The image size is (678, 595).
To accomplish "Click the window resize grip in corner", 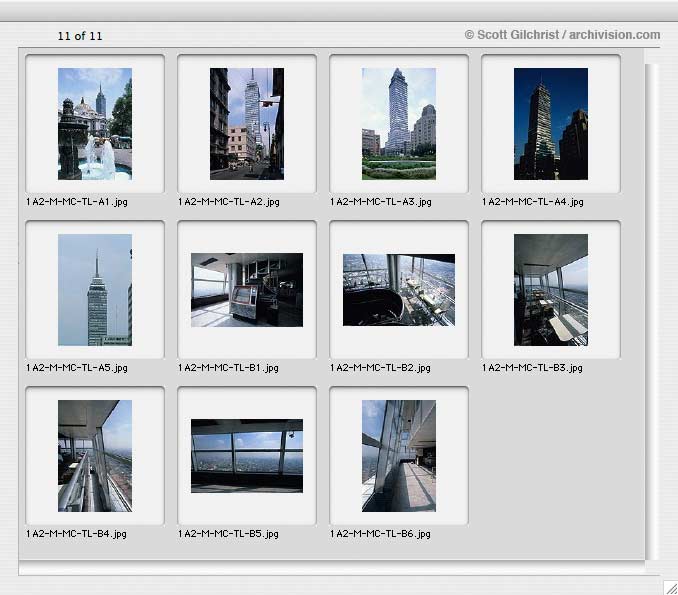I will tap(671, 588).
